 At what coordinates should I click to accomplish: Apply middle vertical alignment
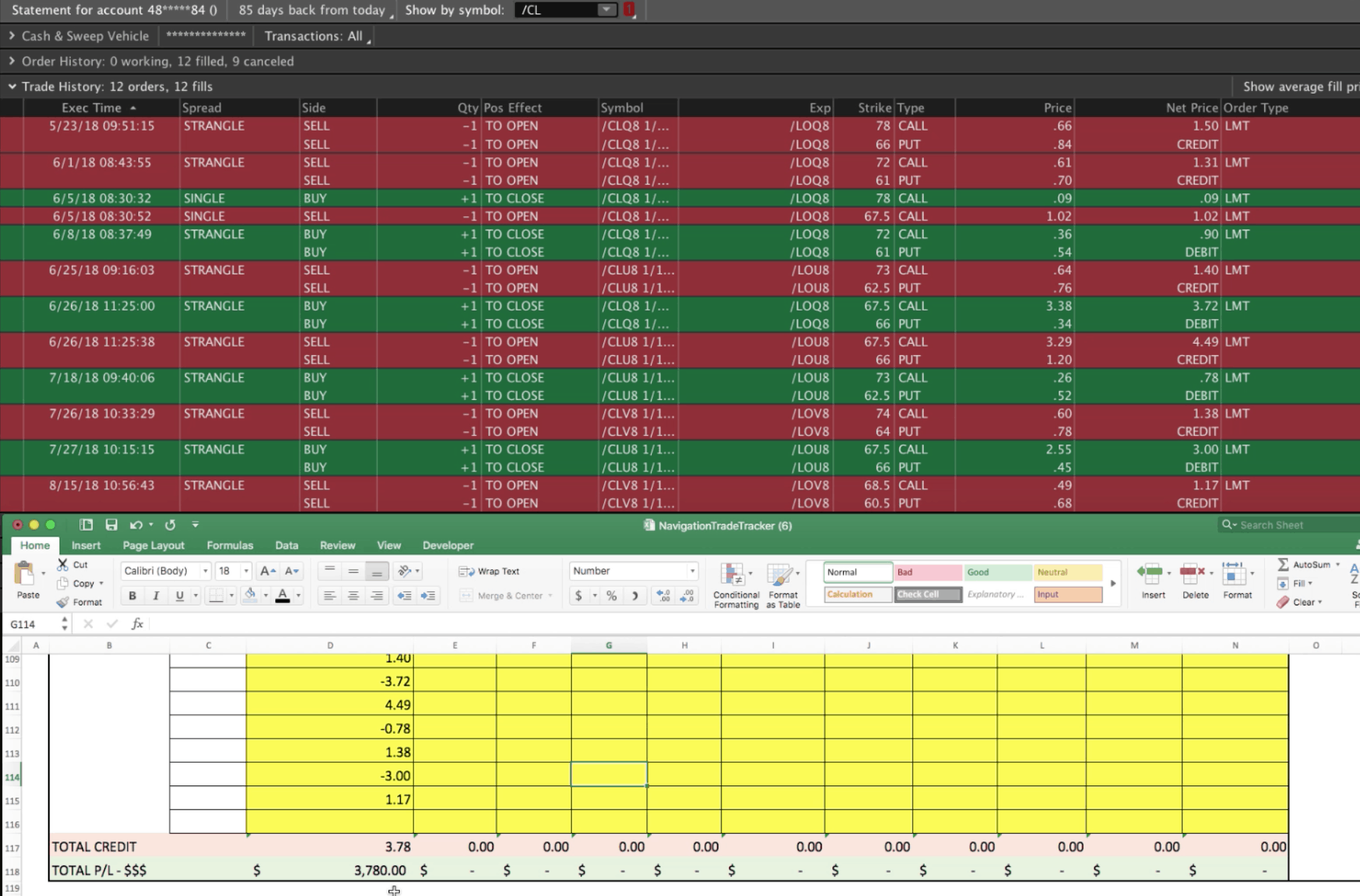click(353, 571)
